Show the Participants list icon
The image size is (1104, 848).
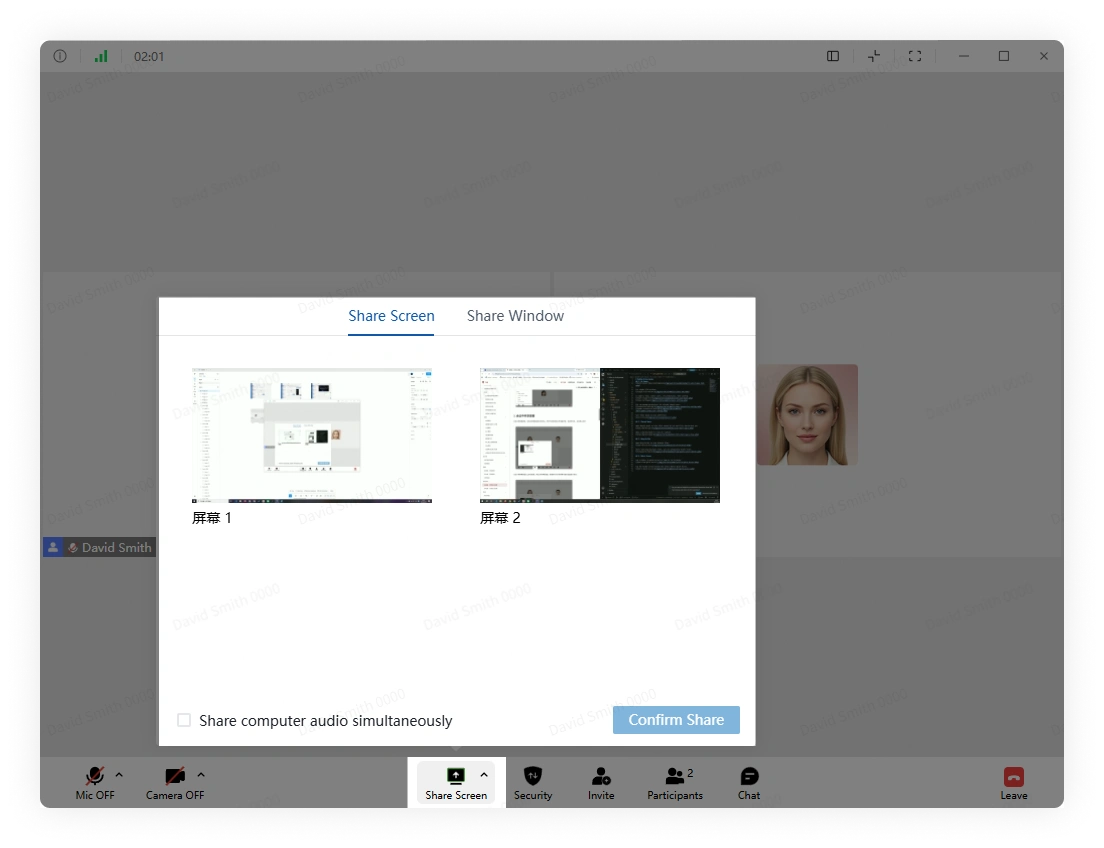675,776
